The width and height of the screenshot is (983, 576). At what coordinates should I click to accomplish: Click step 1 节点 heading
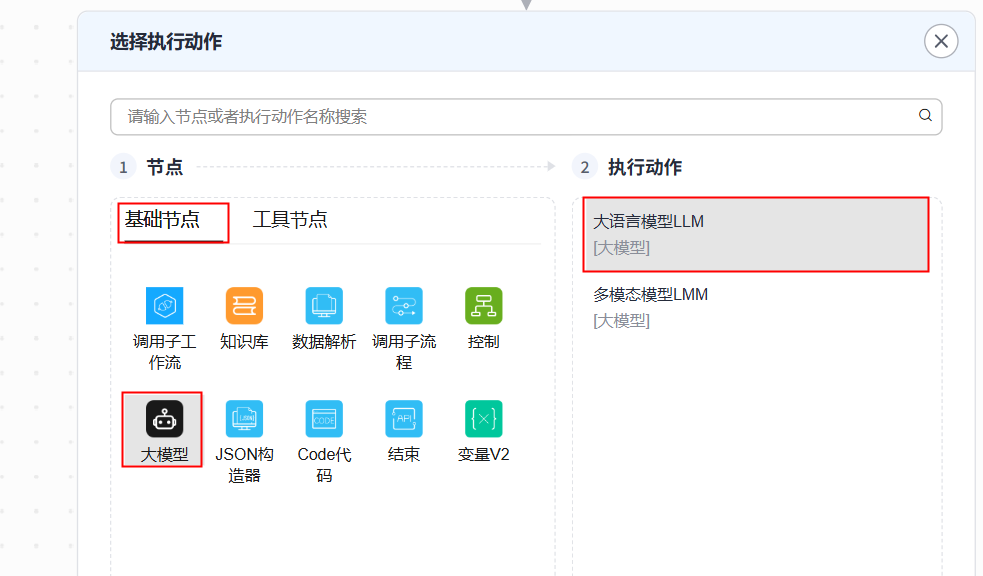pos(165,167)
